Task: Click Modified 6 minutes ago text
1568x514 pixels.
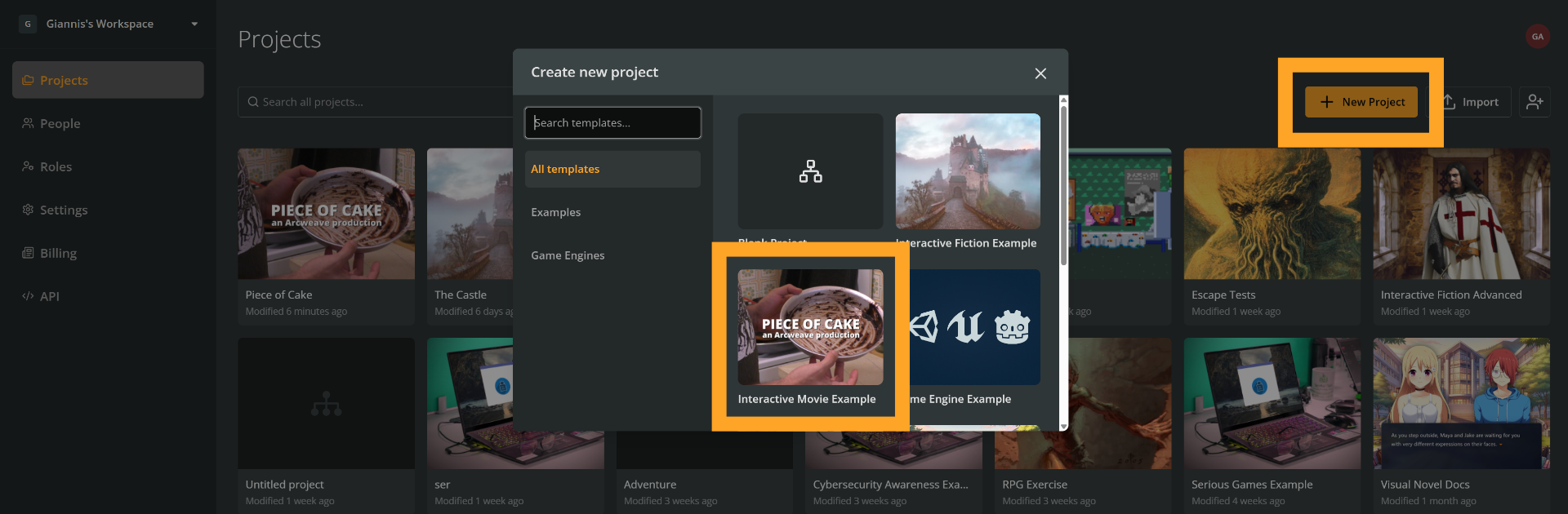Action: (296, 312)
